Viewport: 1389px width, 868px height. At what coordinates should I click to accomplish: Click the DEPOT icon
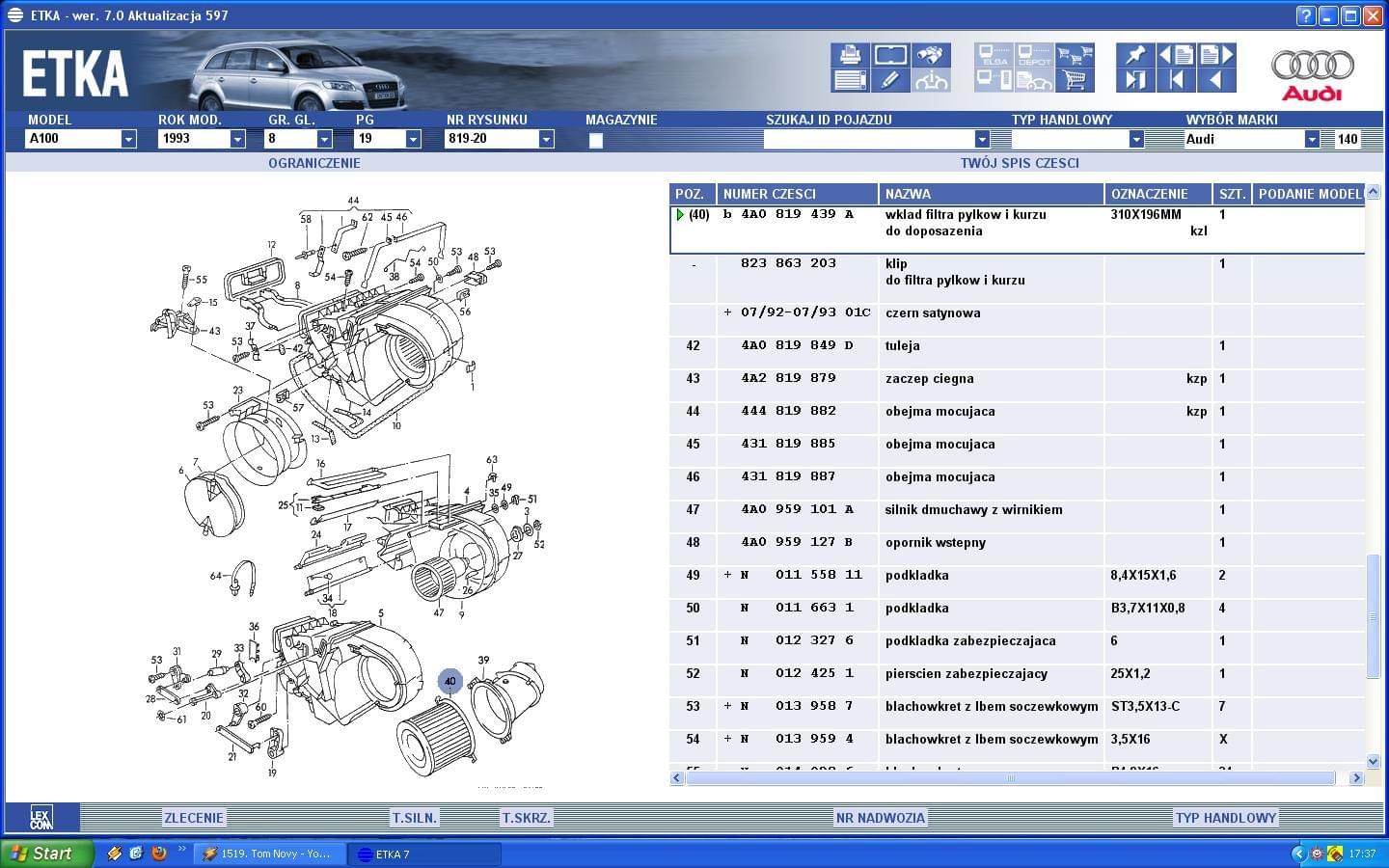pyautogui.click(x=1034, y=55)
